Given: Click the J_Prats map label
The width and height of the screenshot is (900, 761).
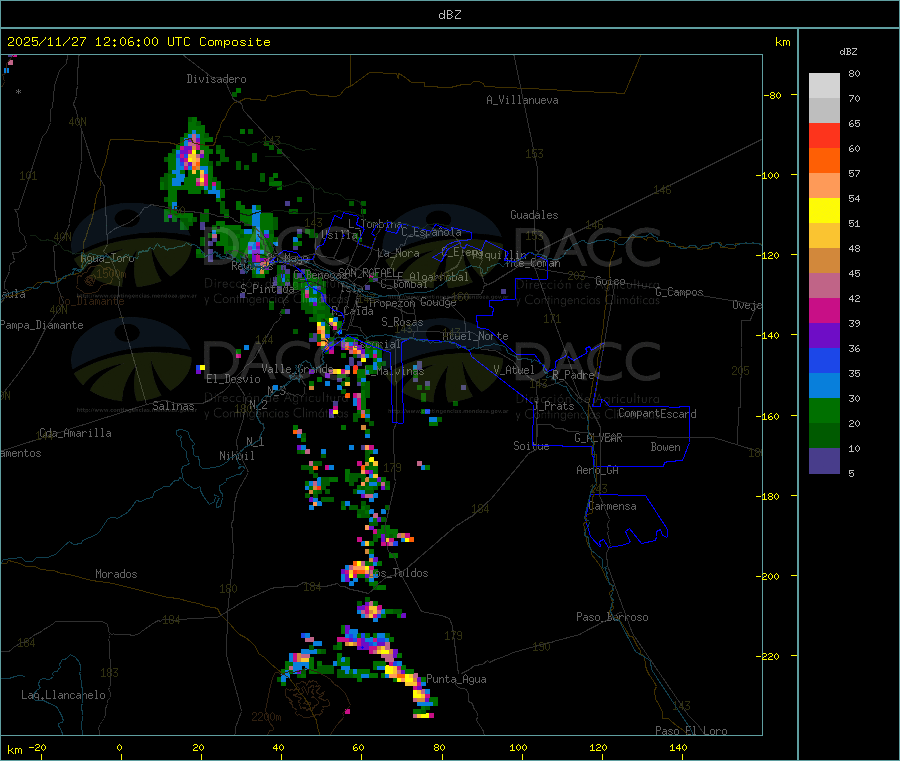Looking at the screenshot, I should pyautogui.click(x=553, y=406).
